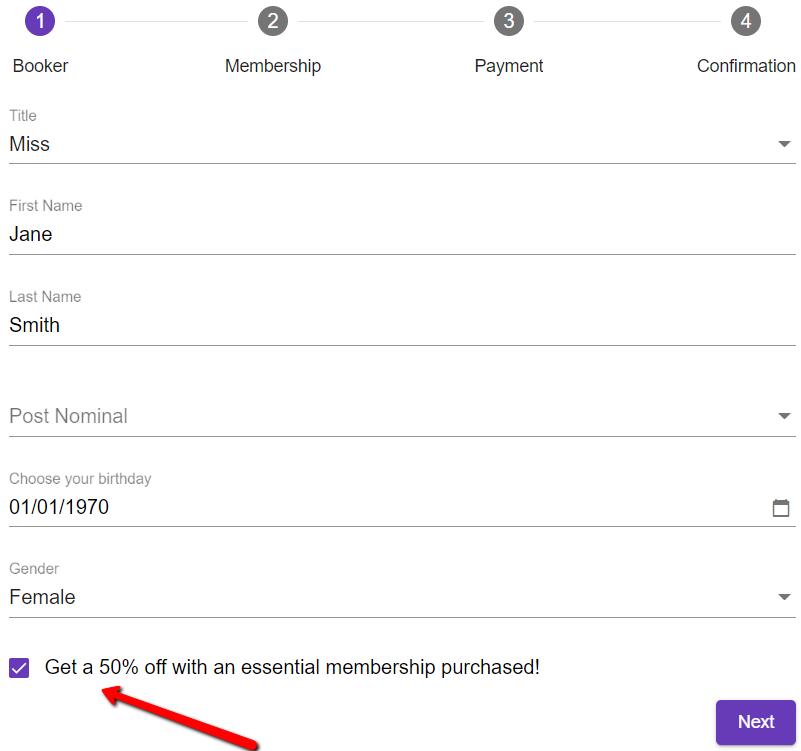Click the Last Name field label

tap(45, 296)
